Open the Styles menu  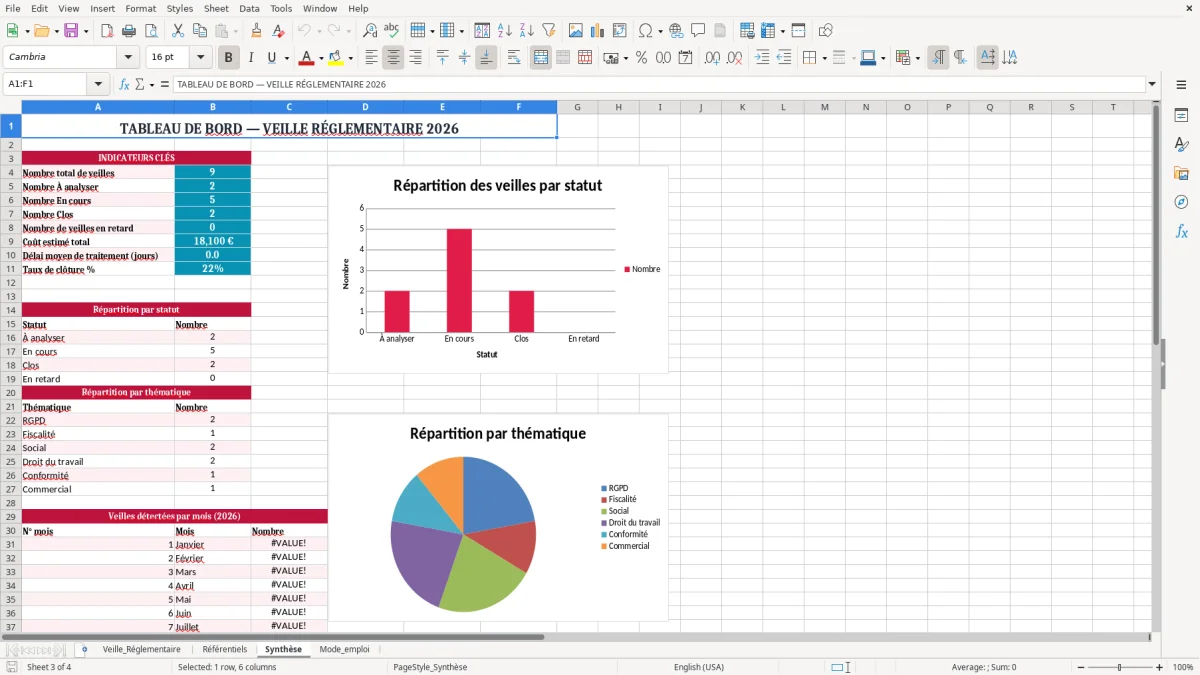pyautogui.click(x=180, y=8)
